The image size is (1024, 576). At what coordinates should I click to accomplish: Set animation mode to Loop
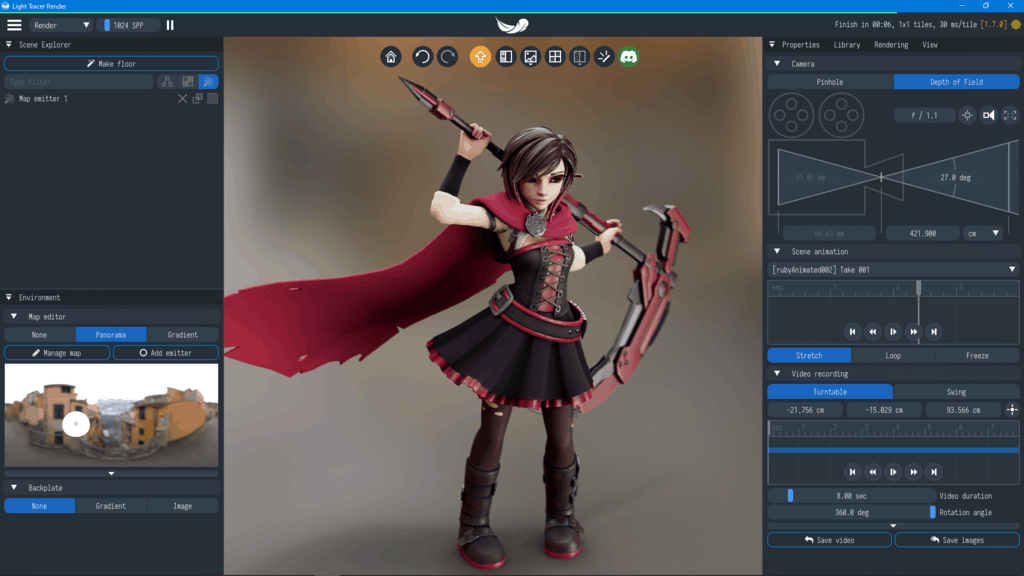pos(893,356)
